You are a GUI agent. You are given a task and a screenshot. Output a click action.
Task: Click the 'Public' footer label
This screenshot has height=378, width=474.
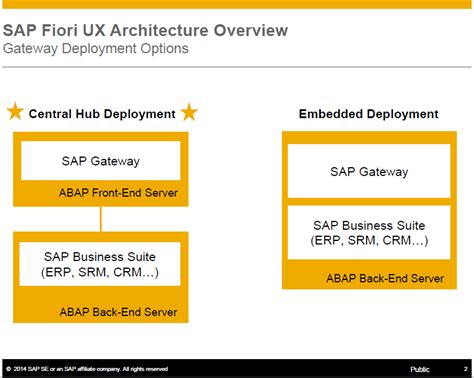coord(420,369)
